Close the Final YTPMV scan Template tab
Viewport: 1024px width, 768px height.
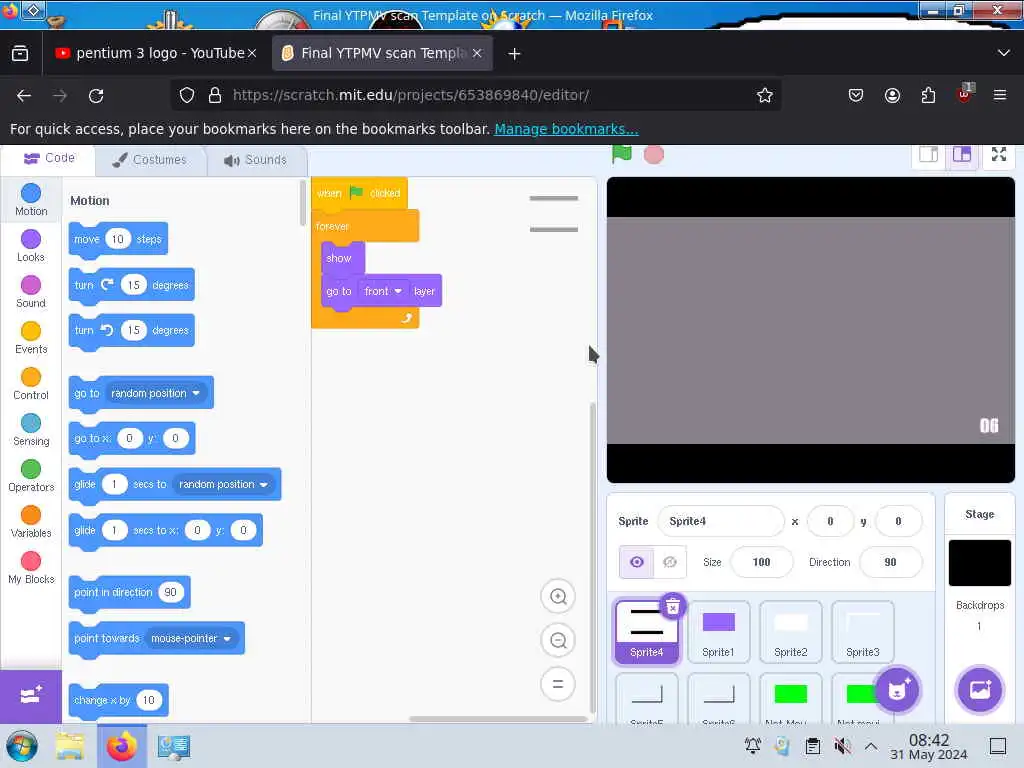click(x=477, y=53)
